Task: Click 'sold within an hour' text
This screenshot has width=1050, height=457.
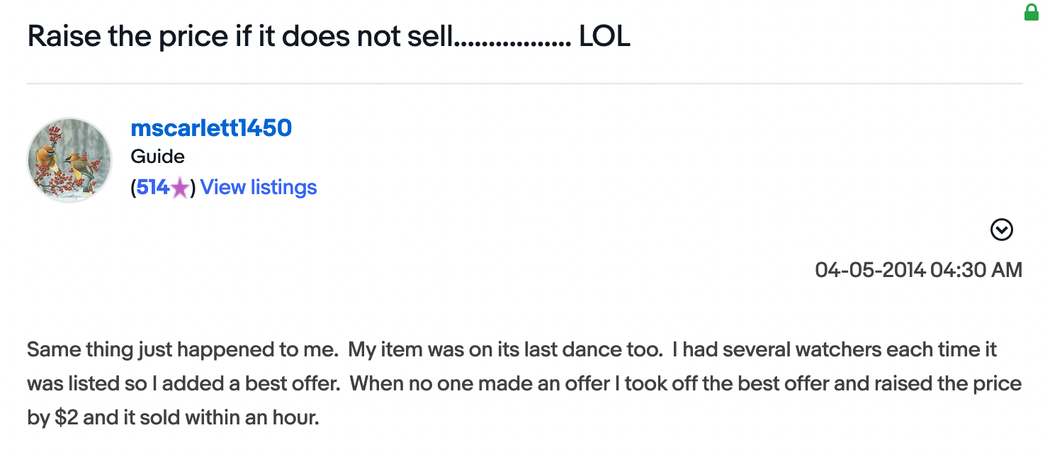Action: coord(220,418)
